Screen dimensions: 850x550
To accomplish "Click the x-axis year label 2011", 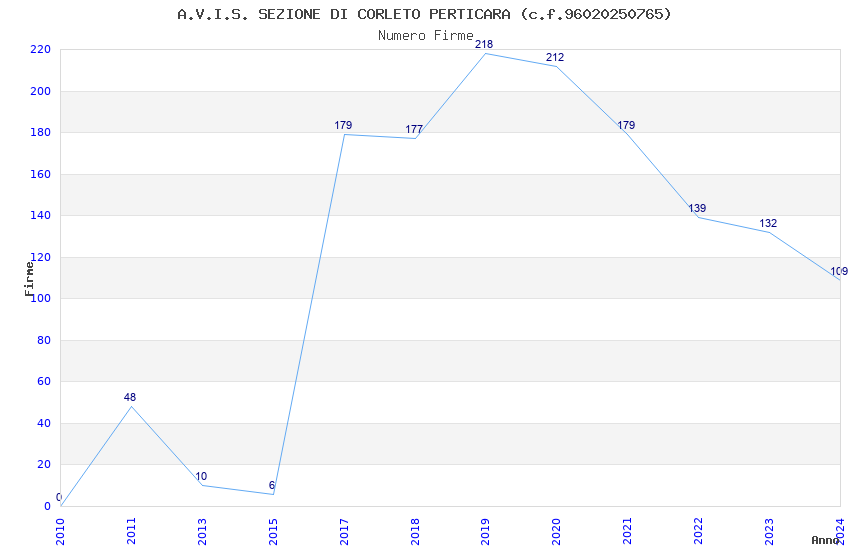I will (131, 532).
